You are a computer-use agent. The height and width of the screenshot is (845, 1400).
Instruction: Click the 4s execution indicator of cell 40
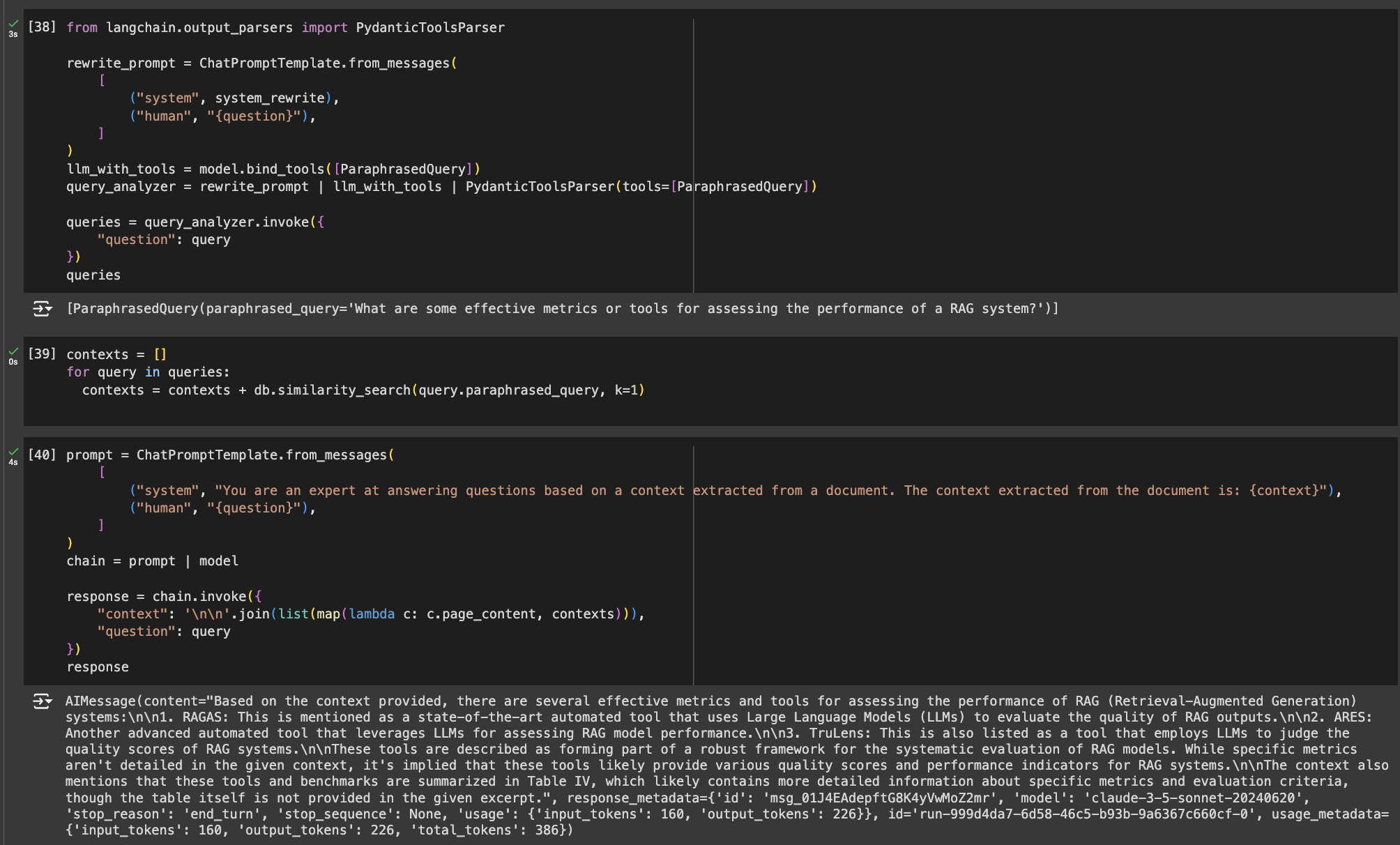(13, 462)
